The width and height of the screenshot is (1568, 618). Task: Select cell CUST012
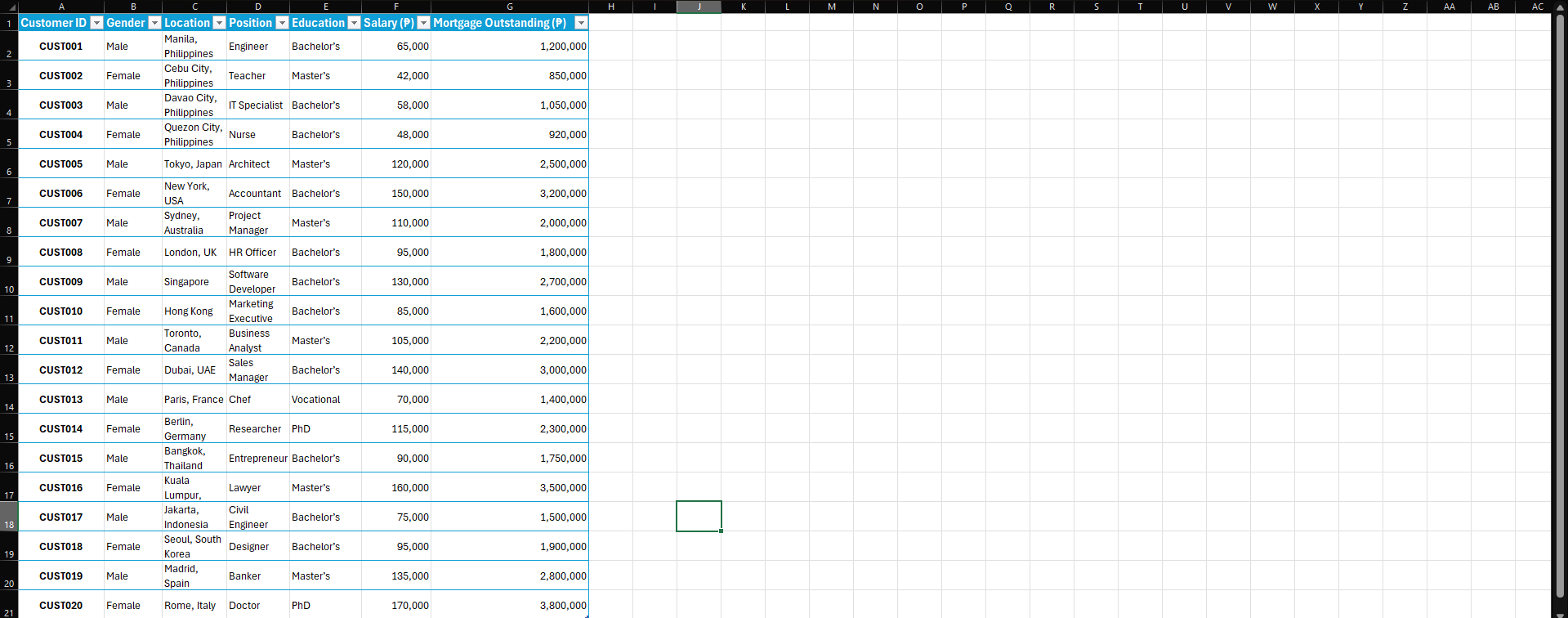click(61, 369)
